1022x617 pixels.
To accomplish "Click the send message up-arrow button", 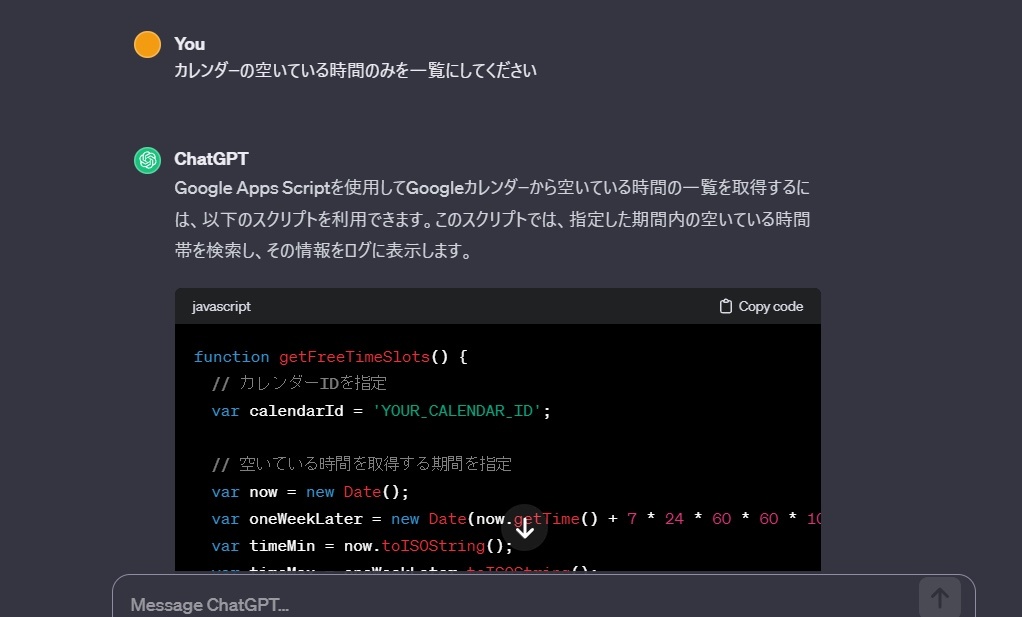I will pyautogui.click(x=938, y=597).
